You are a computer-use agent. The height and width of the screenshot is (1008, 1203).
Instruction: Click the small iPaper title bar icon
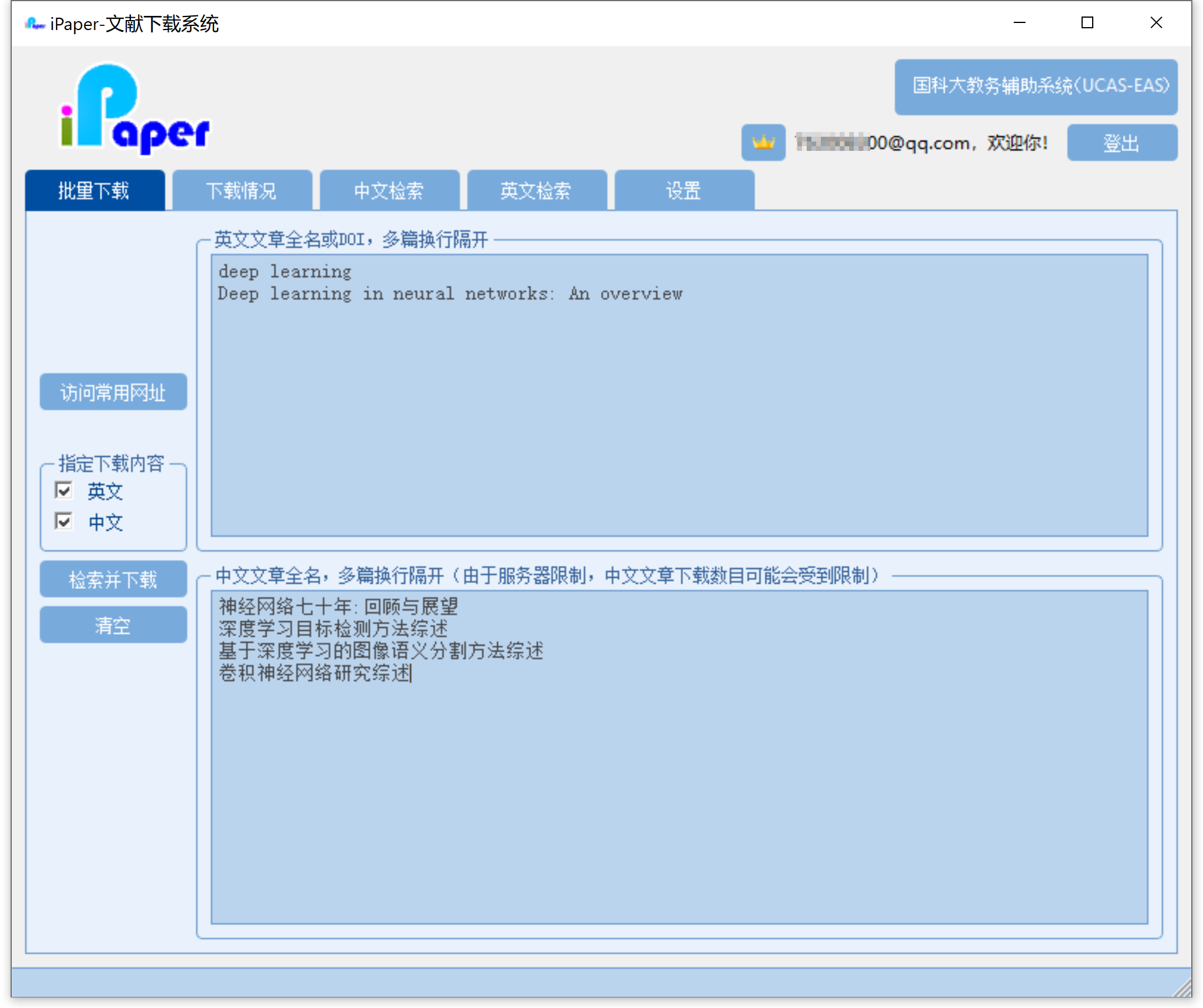tap(34, 24)
